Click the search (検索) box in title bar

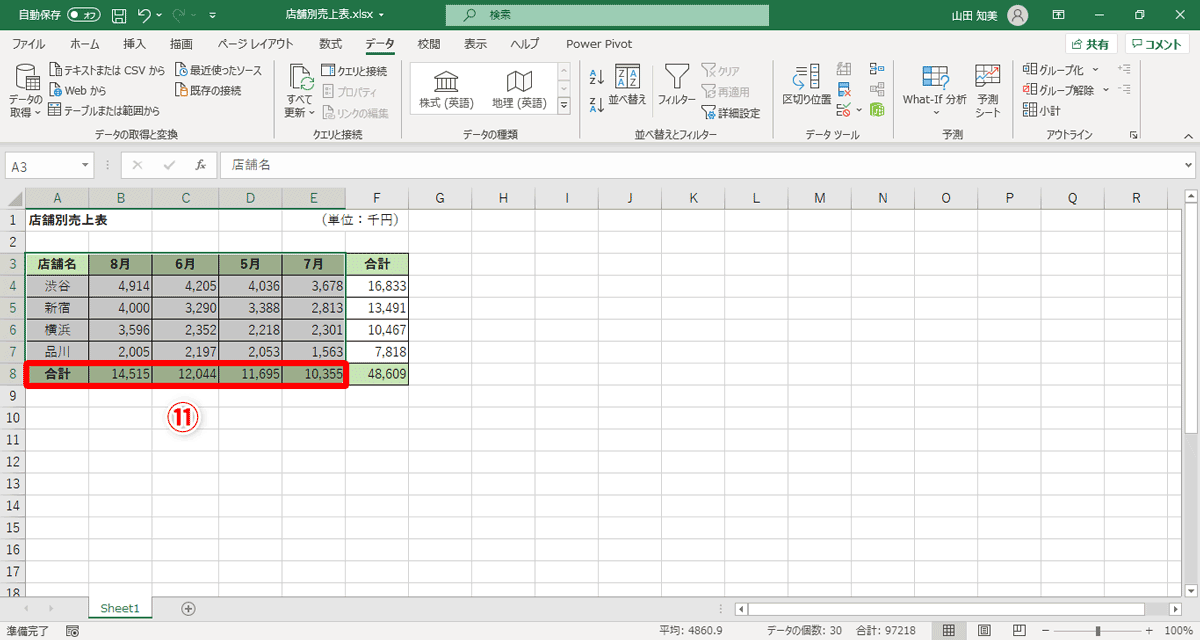[x=607, y=15]
